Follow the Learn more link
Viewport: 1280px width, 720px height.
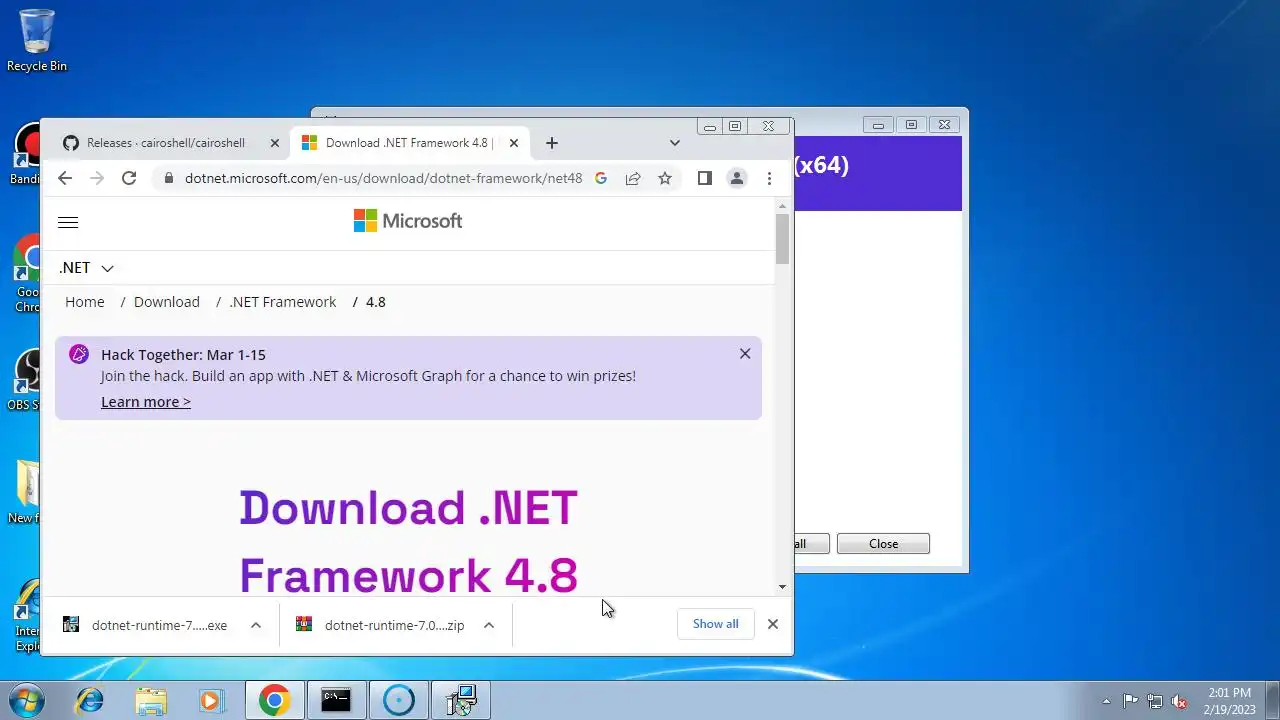(146, 402)
